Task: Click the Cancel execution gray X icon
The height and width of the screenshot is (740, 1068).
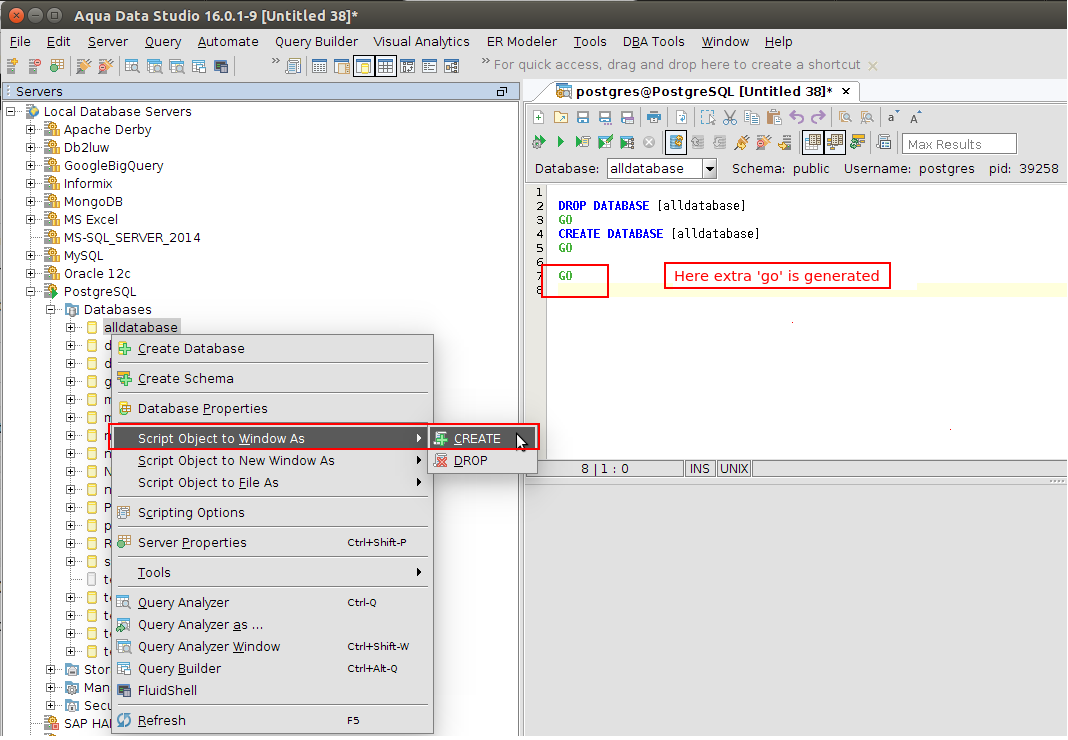Action: 649,142
